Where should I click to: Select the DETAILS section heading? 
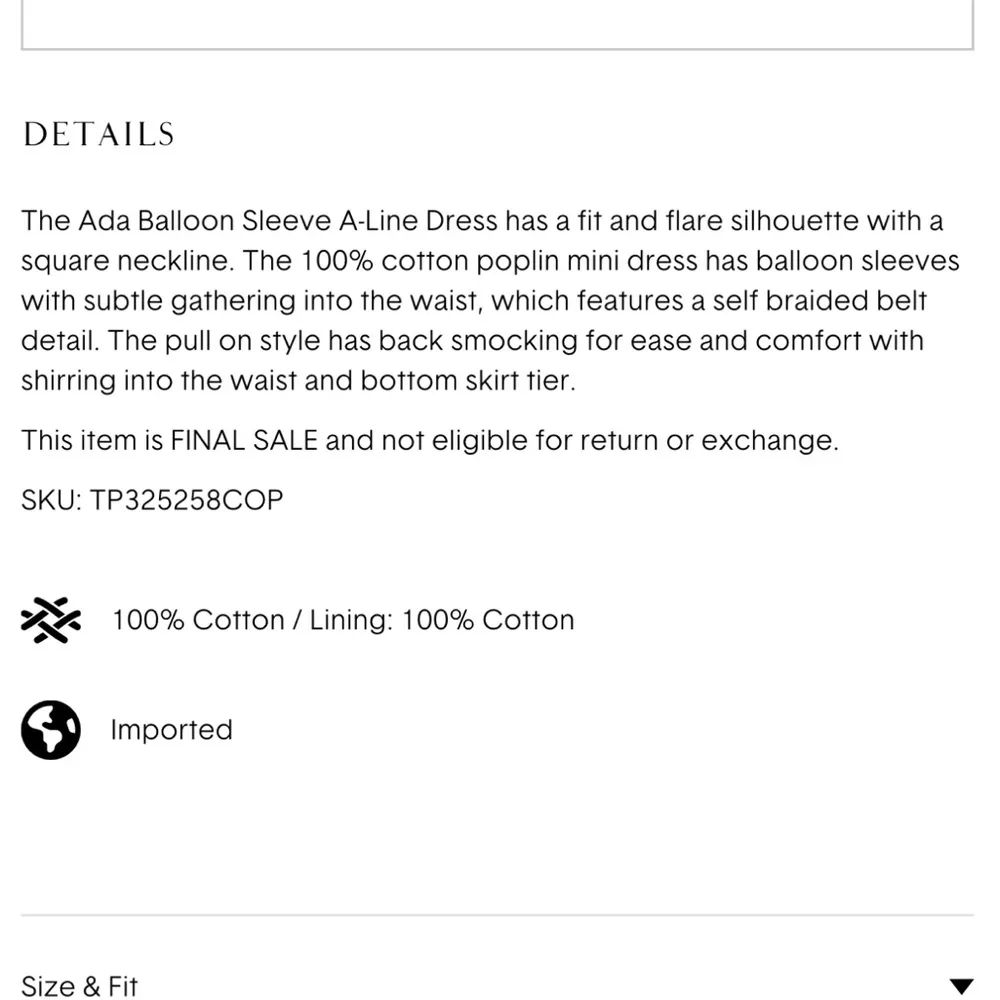pos(98,135)
